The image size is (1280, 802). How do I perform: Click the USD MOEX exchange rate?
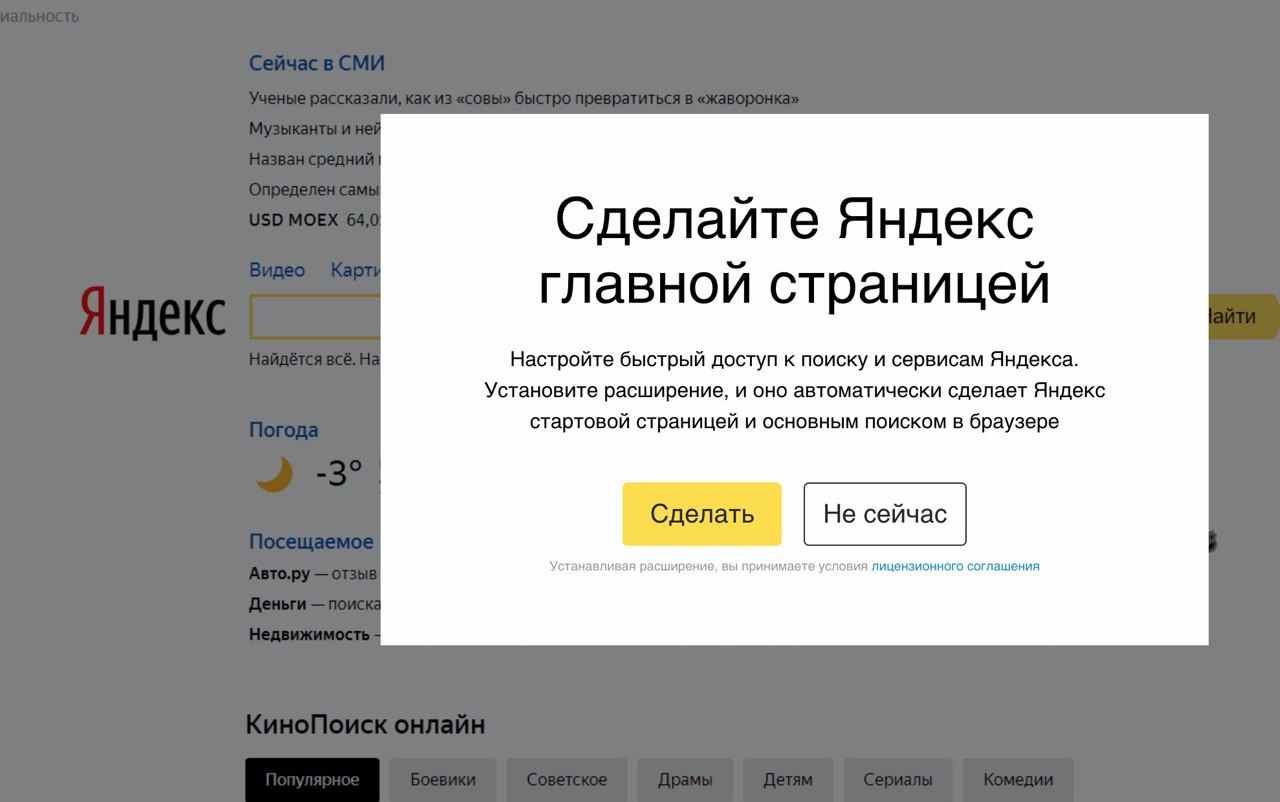(x=315, y=220)
